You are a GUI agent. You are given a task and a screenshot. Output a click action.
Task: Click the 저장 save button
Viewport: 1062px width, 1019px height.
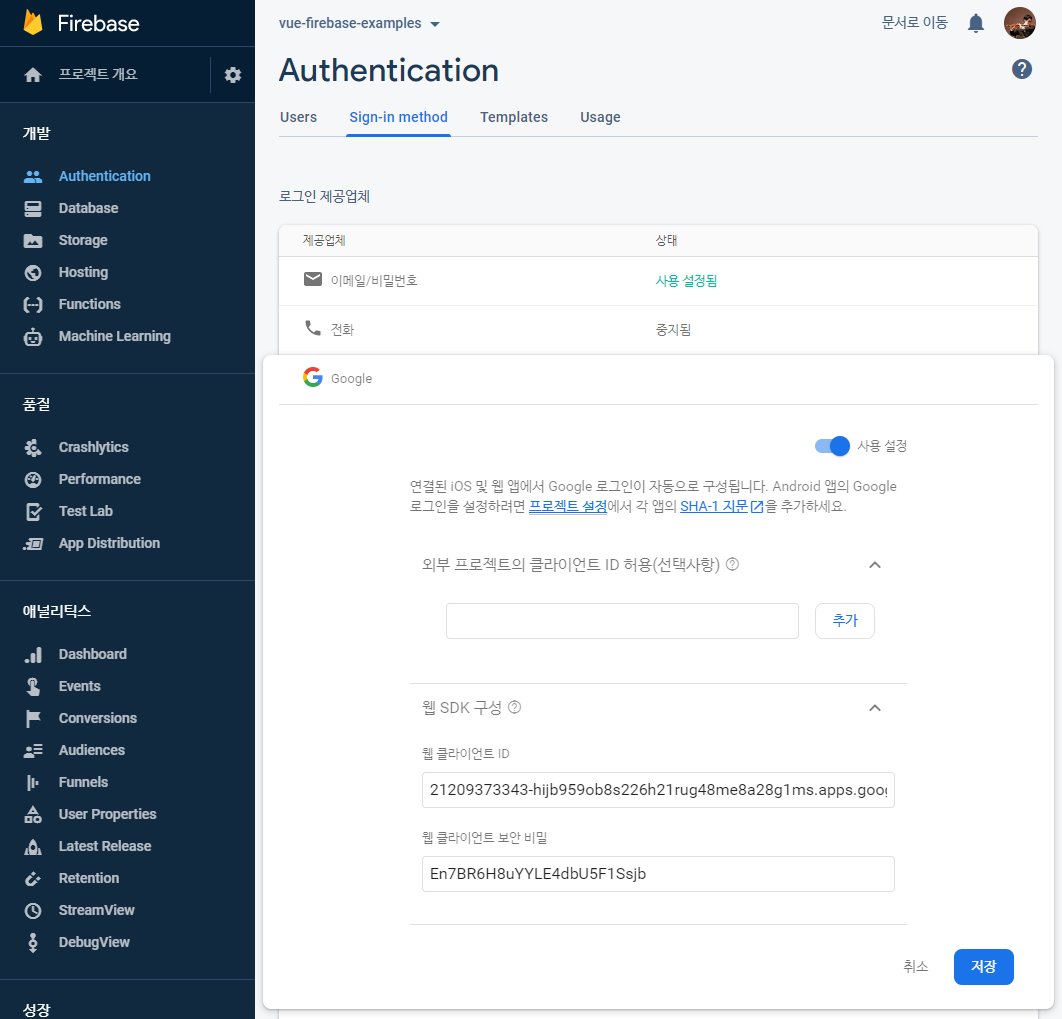tap(983, 967)
